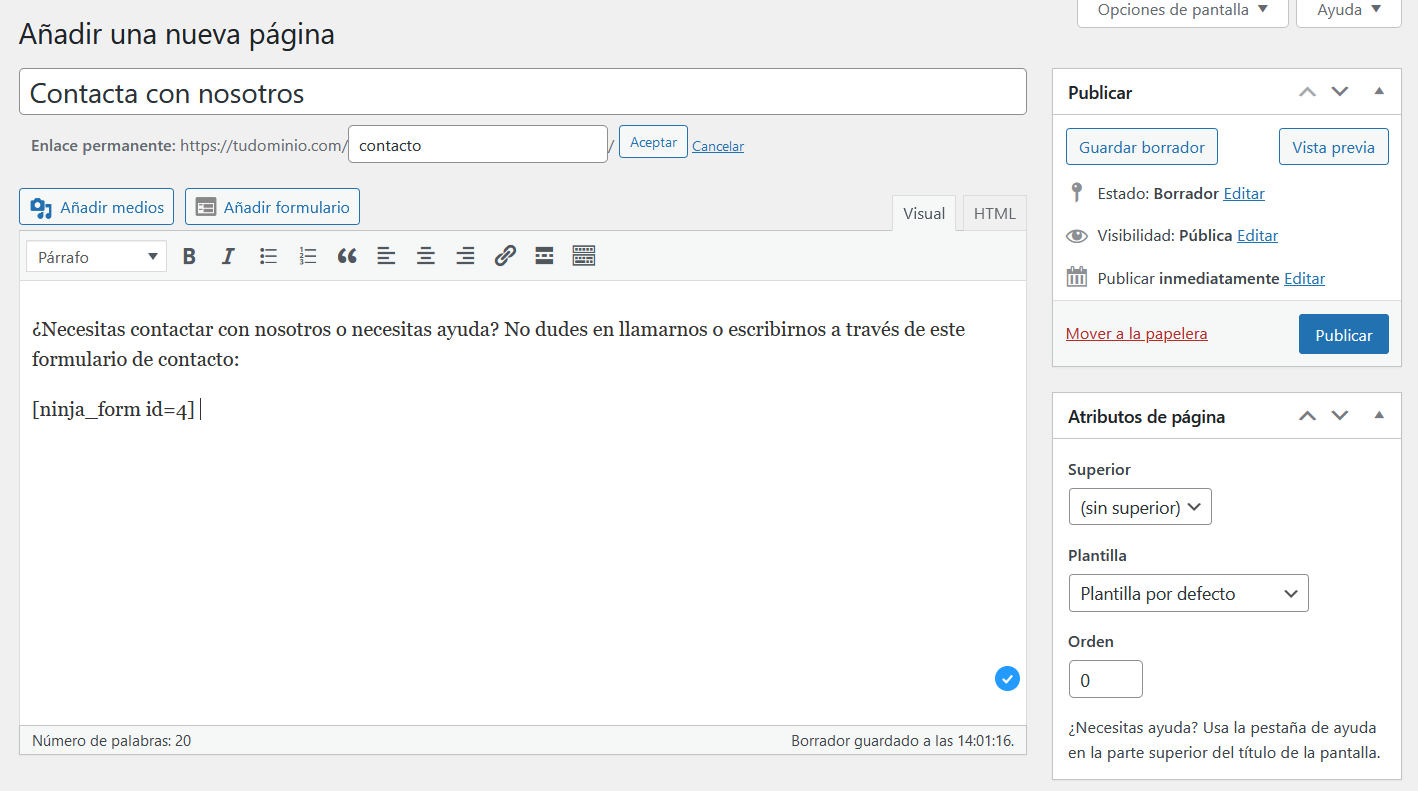This screenshot has height=791, width=1418.
Task: Click the page title field
Action: [x=523, y=92]
